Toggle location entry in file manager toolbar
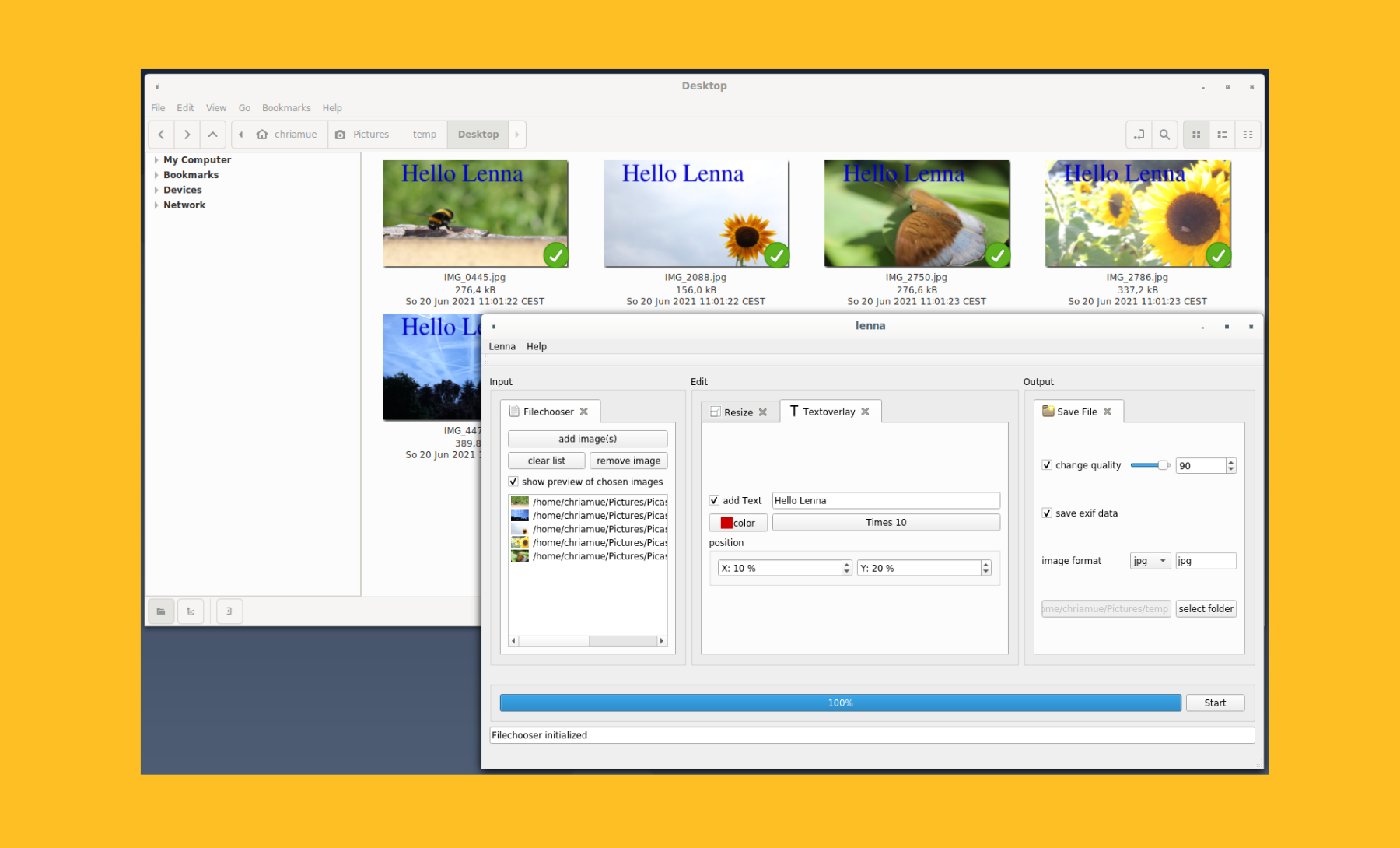Screen dimensions: 1400x848 pos(1139,135)
